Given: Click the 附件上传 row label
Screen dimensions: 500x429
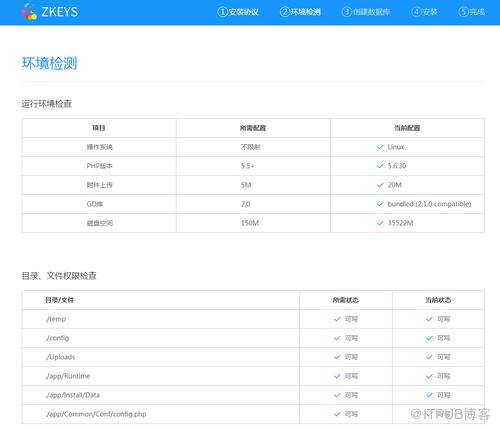Looking at the screenshot, I should coord(100,185).
